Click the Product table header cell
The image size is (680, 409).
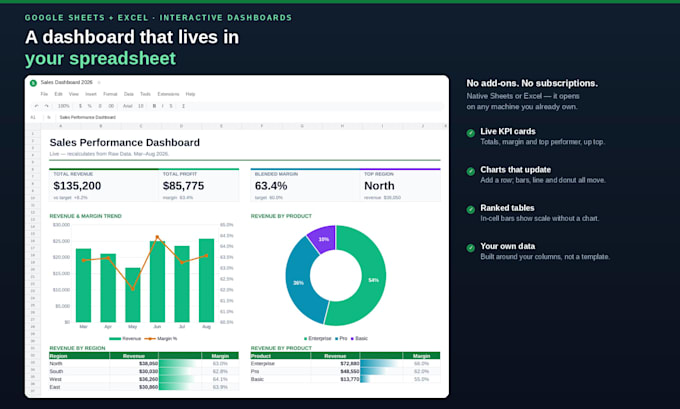281,356
